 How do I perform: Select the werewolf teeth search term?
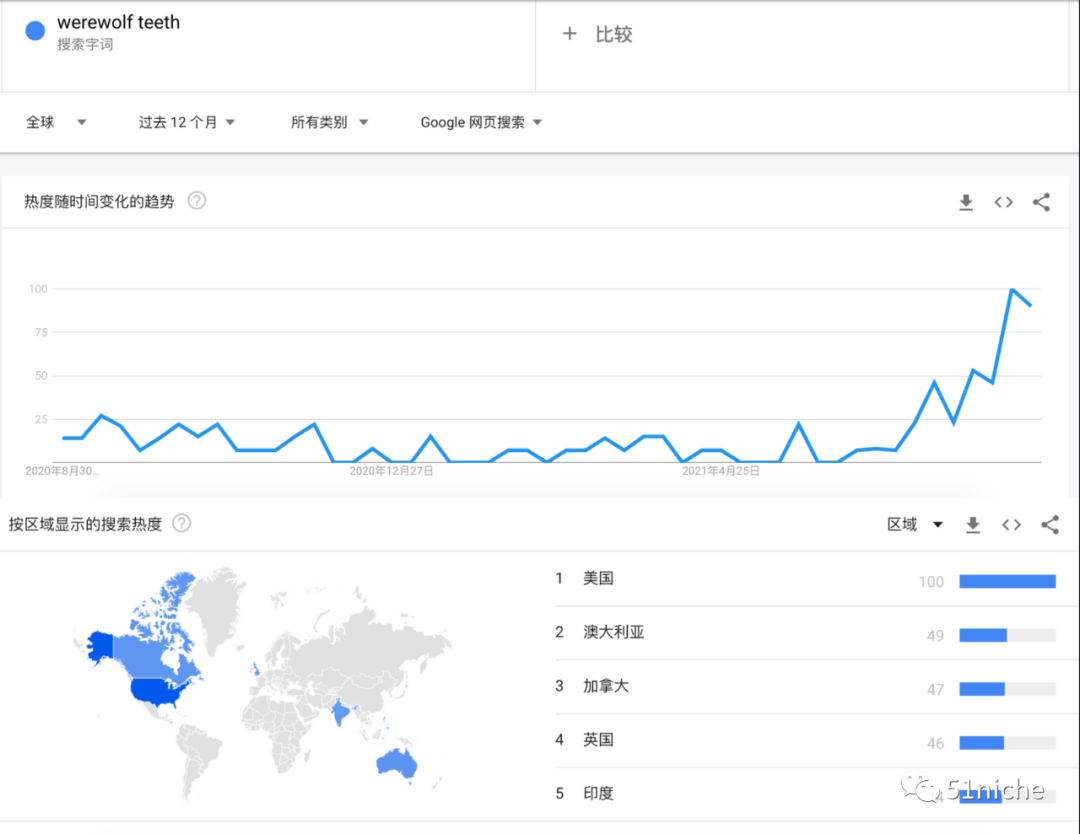coord(118,22)
